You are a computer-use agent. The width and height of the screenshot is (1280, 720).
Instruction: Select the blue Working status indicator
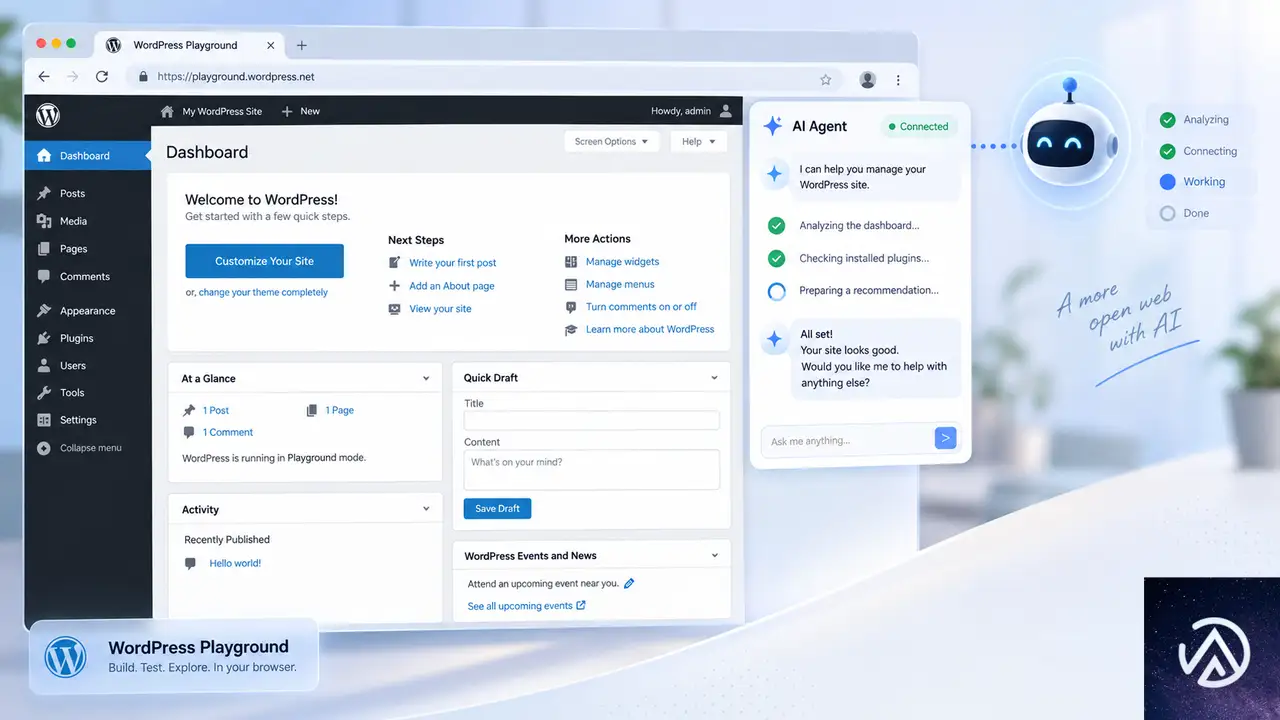[x=1167, y=182]
